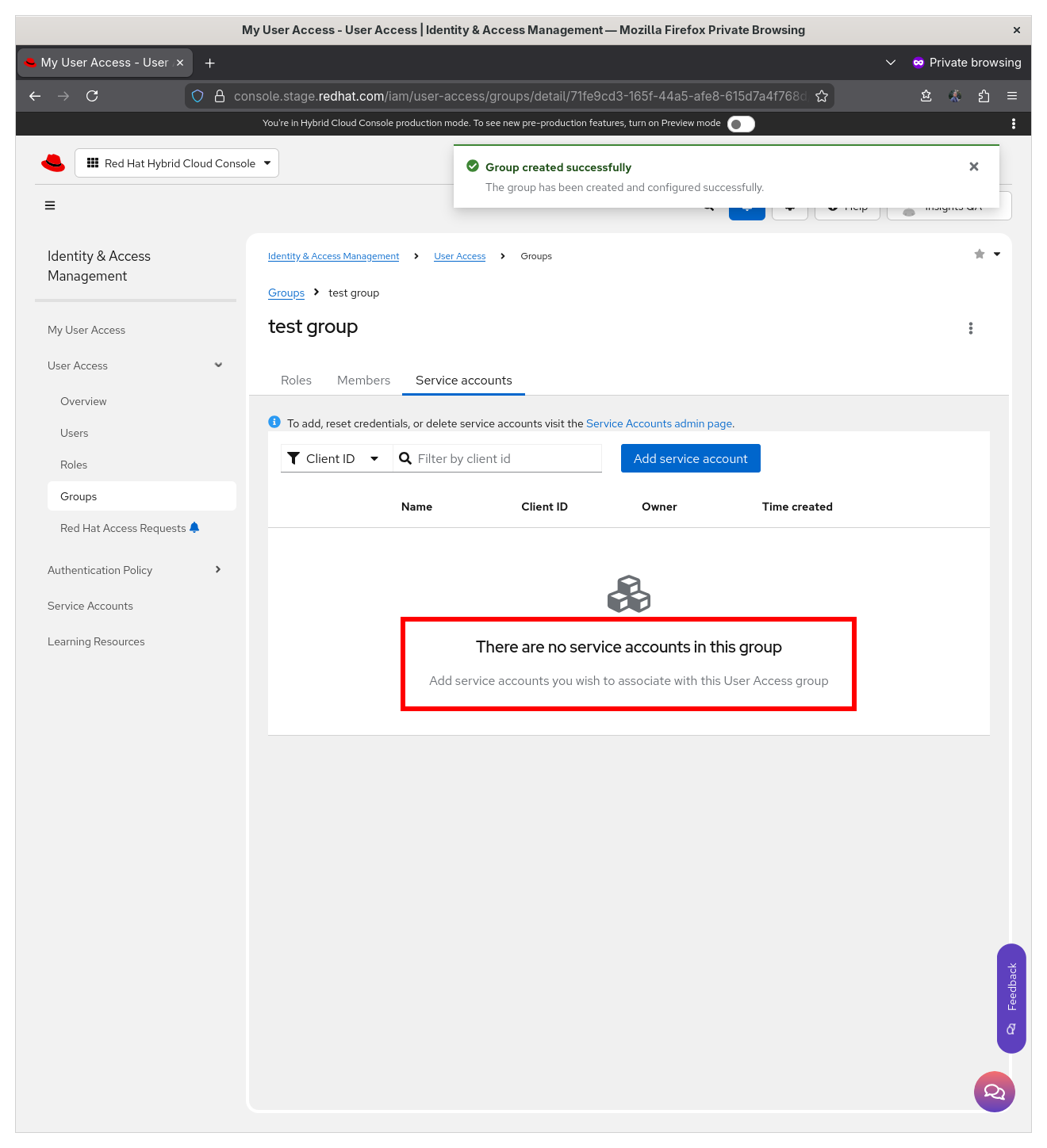Click the browser address bar URL
Screen dimensions: 1047x1148
[x=520, y=96]
